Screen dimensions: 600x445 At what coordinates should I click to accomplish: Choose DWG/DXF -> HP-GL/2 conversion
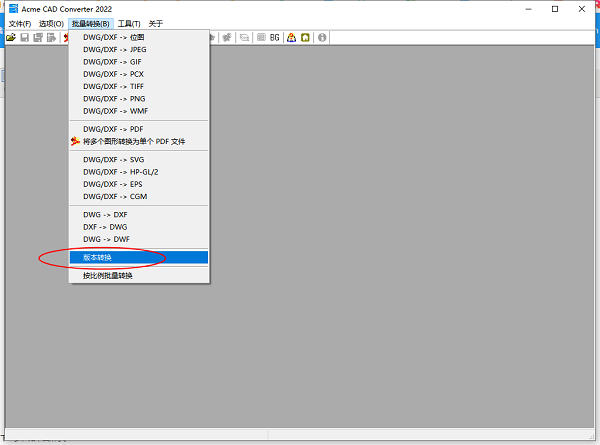(x=139, y=172)
